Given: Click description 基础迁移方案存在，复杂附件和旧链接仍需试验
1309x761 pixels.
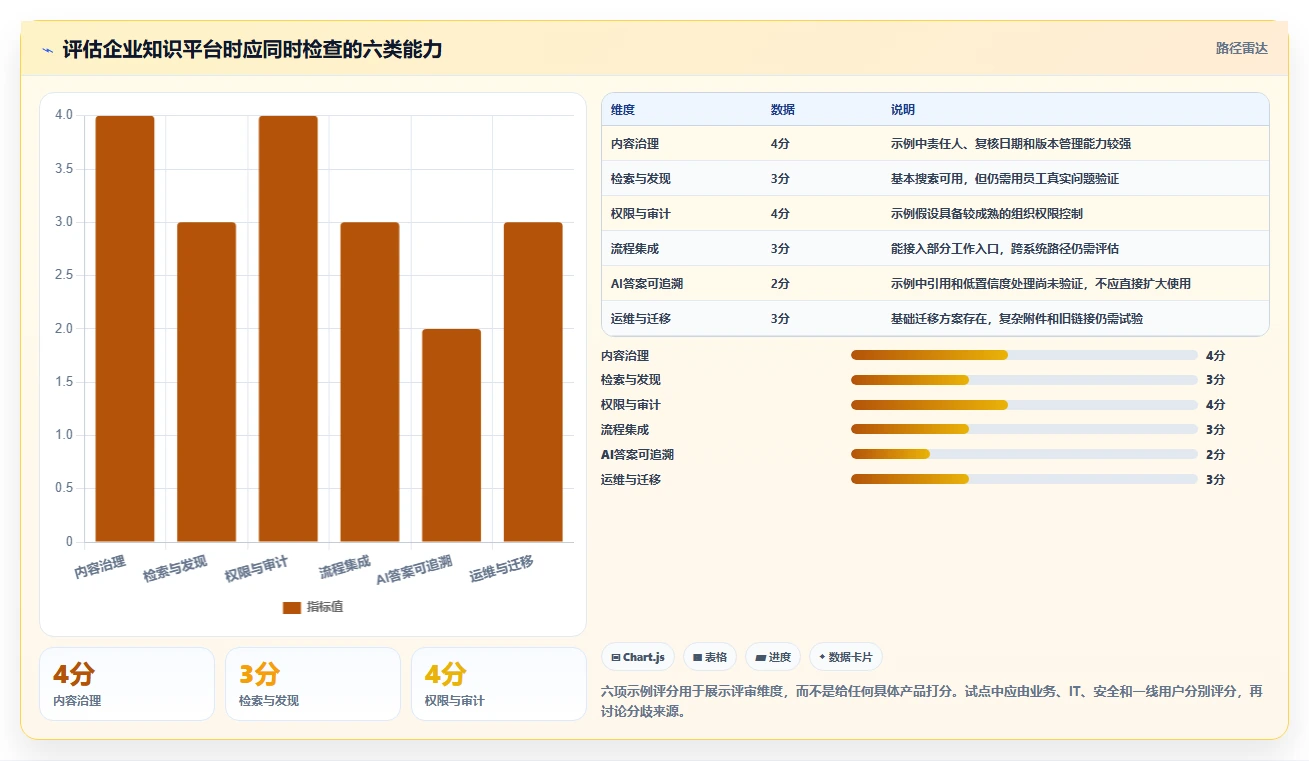Looking at the screenshot, I should 1017,319.
